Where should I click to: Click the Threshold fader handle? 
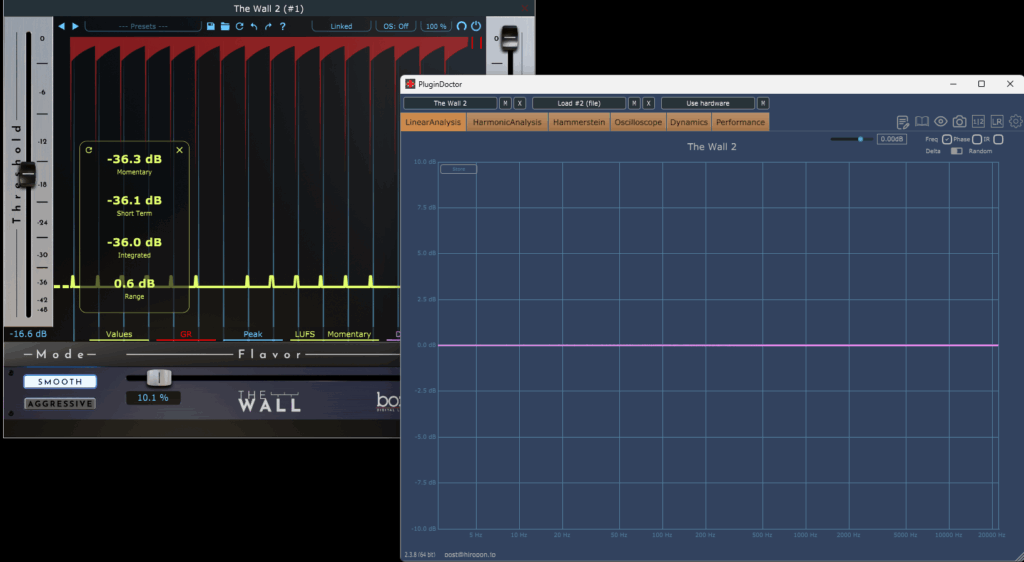[x=27, y=175]
